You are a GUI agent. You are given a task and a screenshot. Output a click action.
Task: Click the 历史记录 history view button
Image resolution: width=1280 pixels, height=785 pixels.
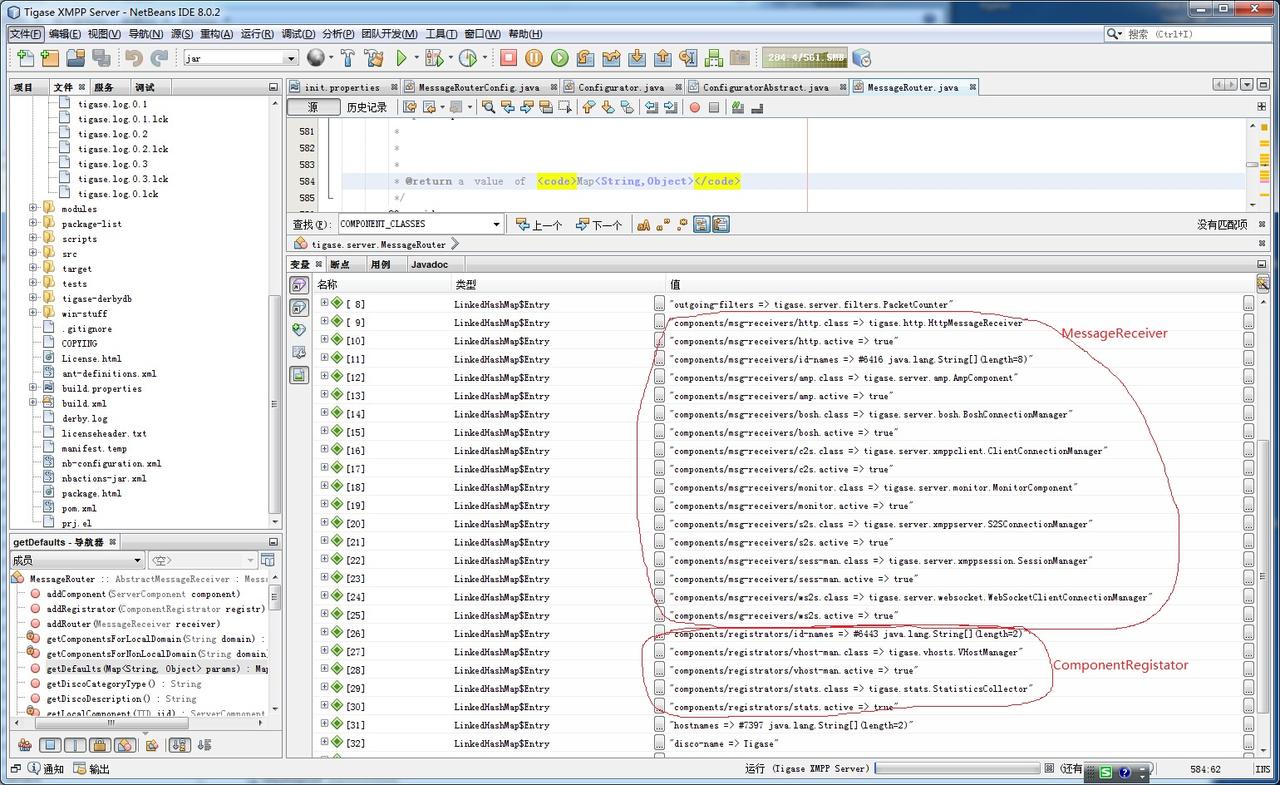click(x=366, y=107)
